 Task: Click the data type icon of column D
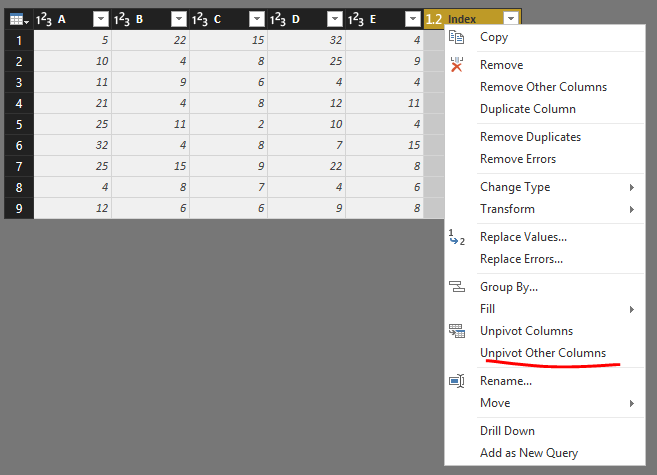pyautogui.click(x=277, y=19)
